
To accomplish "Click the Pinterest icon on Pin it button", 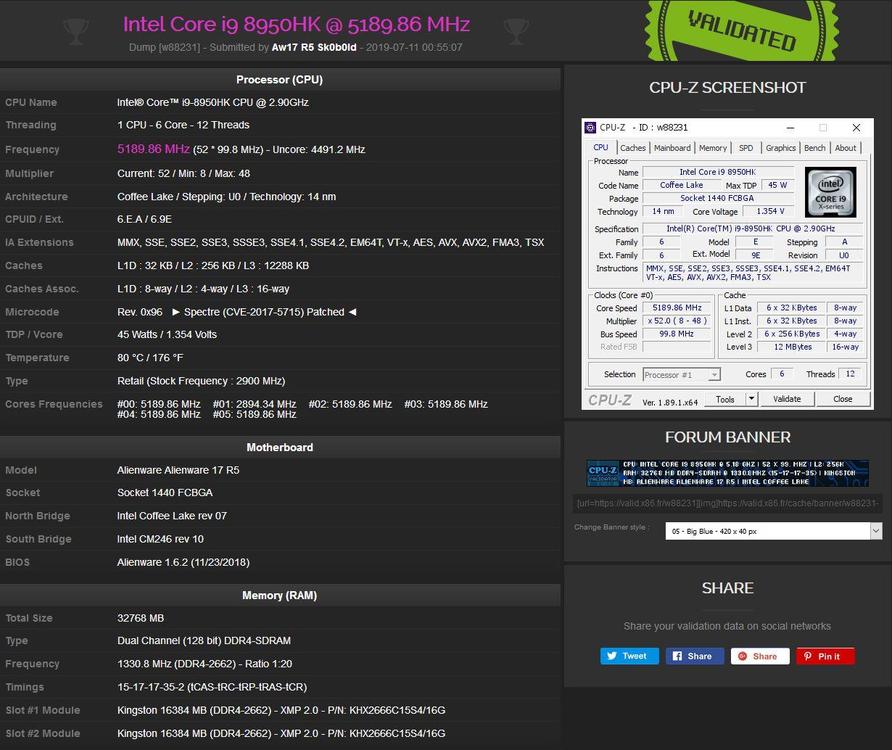I will point(807,656).
